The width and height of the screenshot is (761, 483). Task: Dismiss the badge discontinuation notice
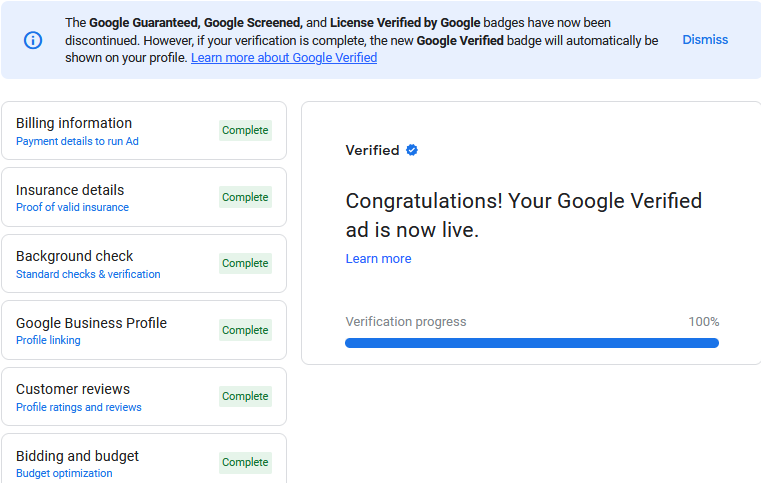tap(705, 40)
